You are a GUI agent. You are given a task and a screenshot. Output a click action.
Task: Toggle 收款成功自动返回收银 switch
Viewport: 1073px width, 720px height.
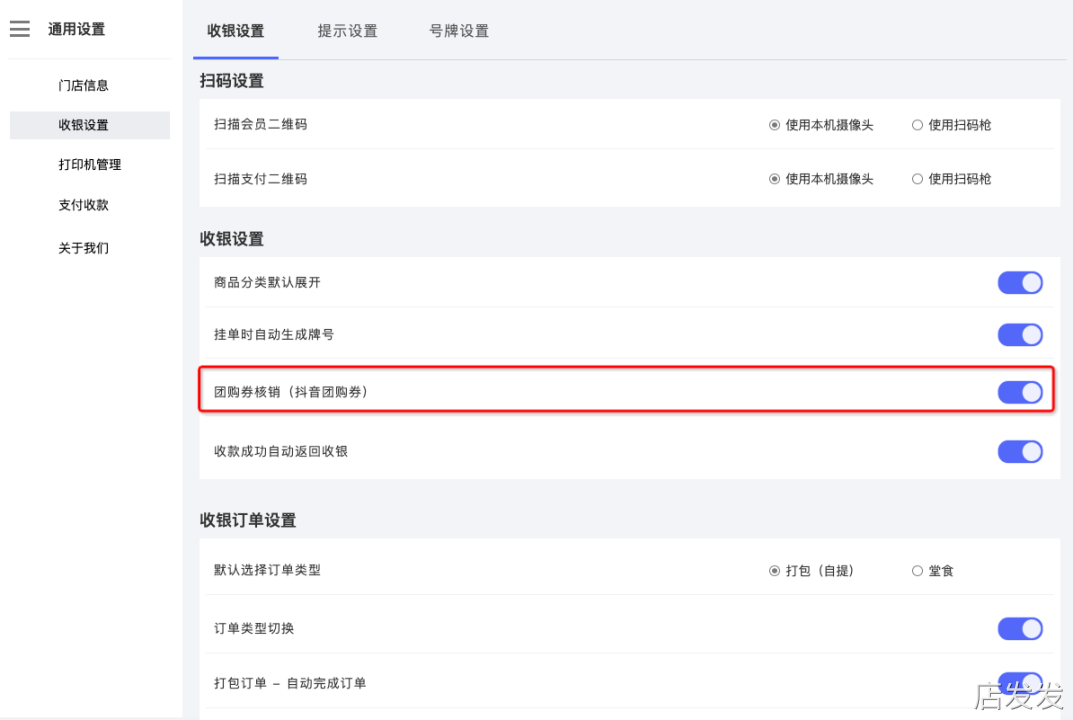click(1020, 452)
